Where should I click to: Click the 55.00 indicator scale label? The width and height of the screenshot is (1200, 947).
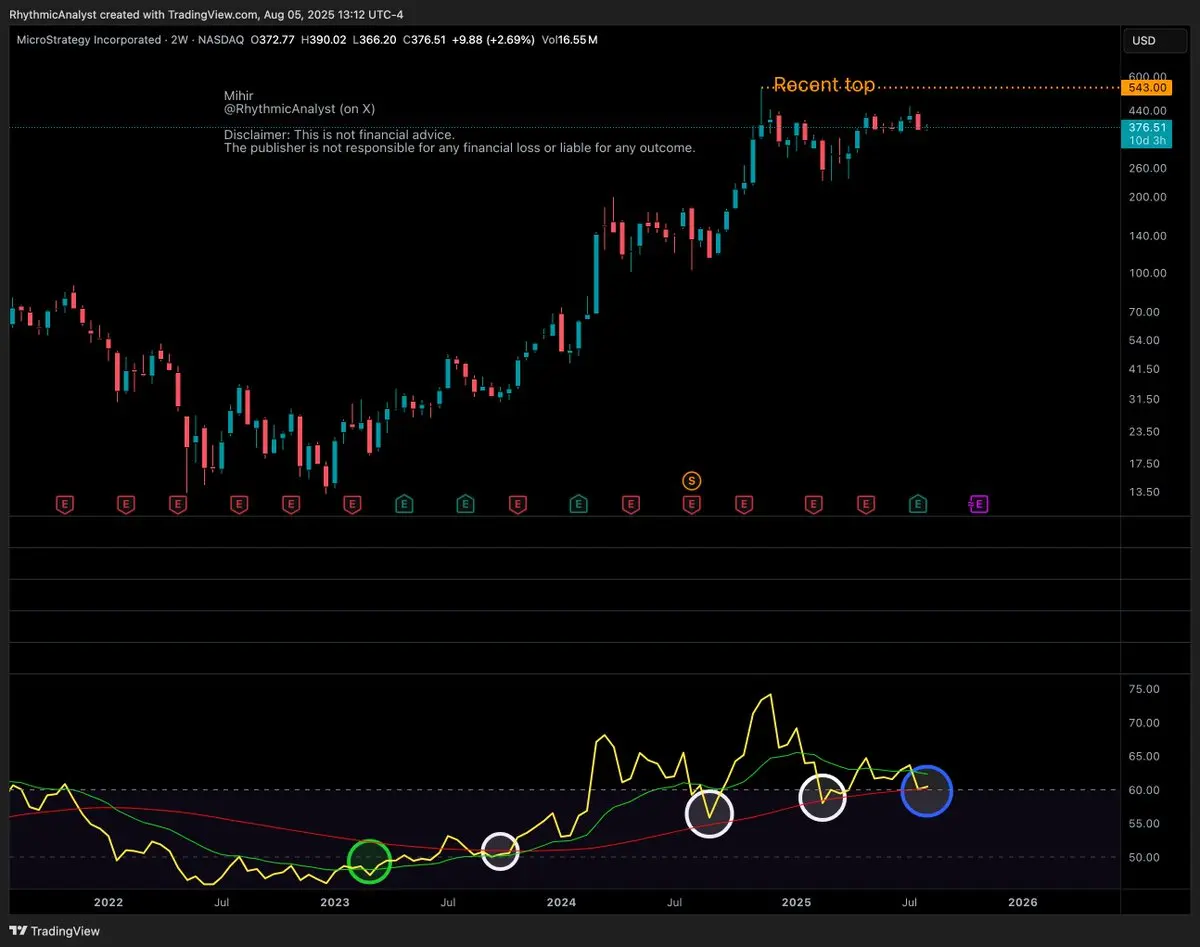[x=1144, y=824]
